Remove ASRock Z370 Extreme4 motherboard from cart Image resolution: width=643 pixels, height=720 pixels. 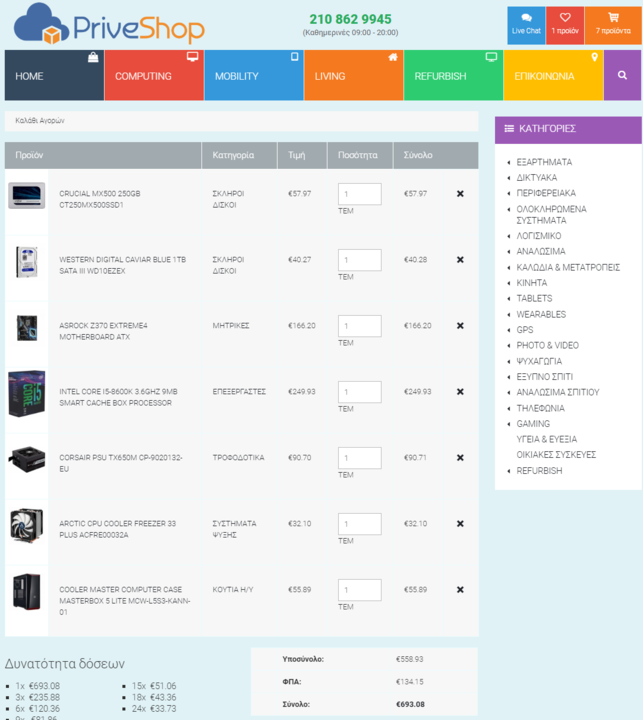[460, 326]
